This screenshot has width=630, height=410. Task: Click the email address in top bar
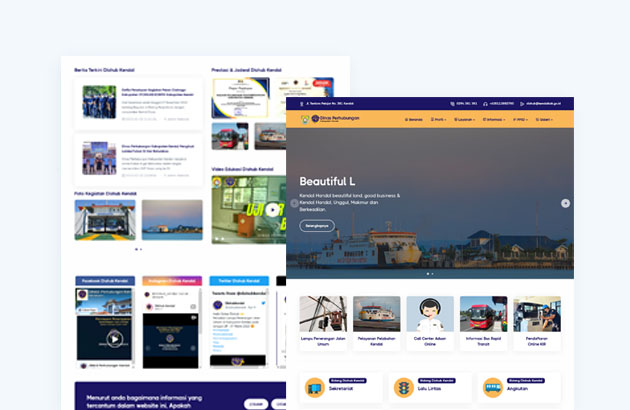coord(546,103)
